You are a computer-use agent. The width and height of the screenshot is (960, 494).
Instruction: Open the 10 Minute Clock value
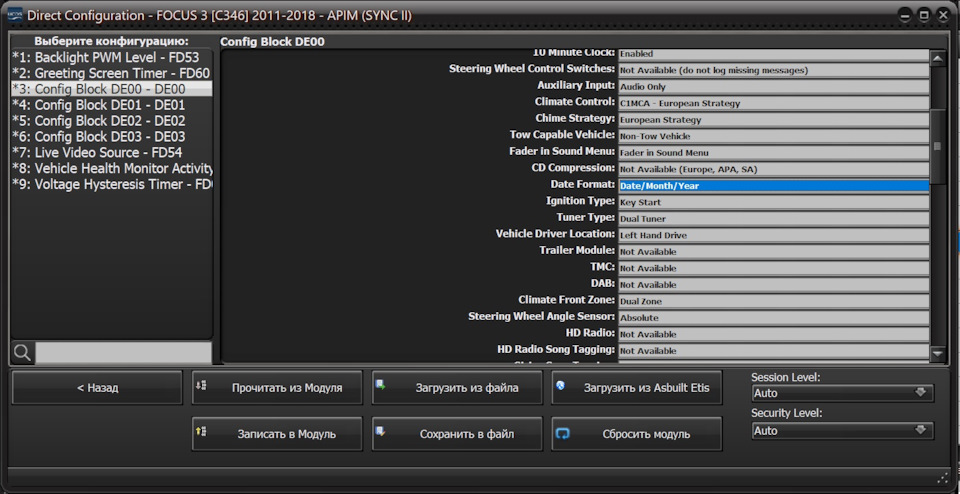(x=773, y=54)
